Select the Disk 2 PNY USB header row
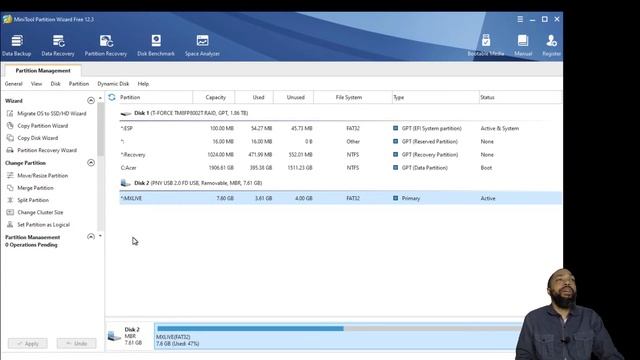 pos(340,183)
